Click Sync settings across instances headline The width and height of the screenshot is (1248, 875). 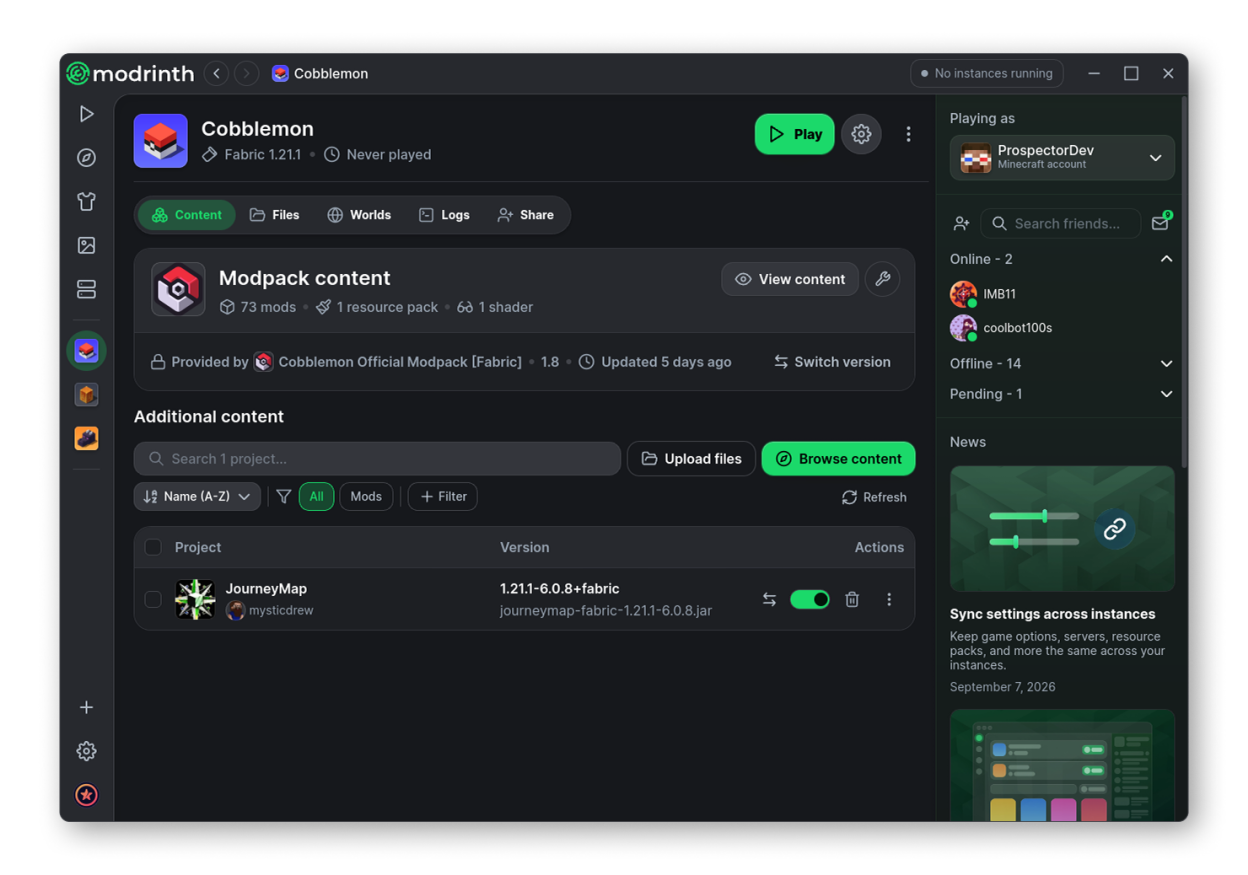[1052, 614]
